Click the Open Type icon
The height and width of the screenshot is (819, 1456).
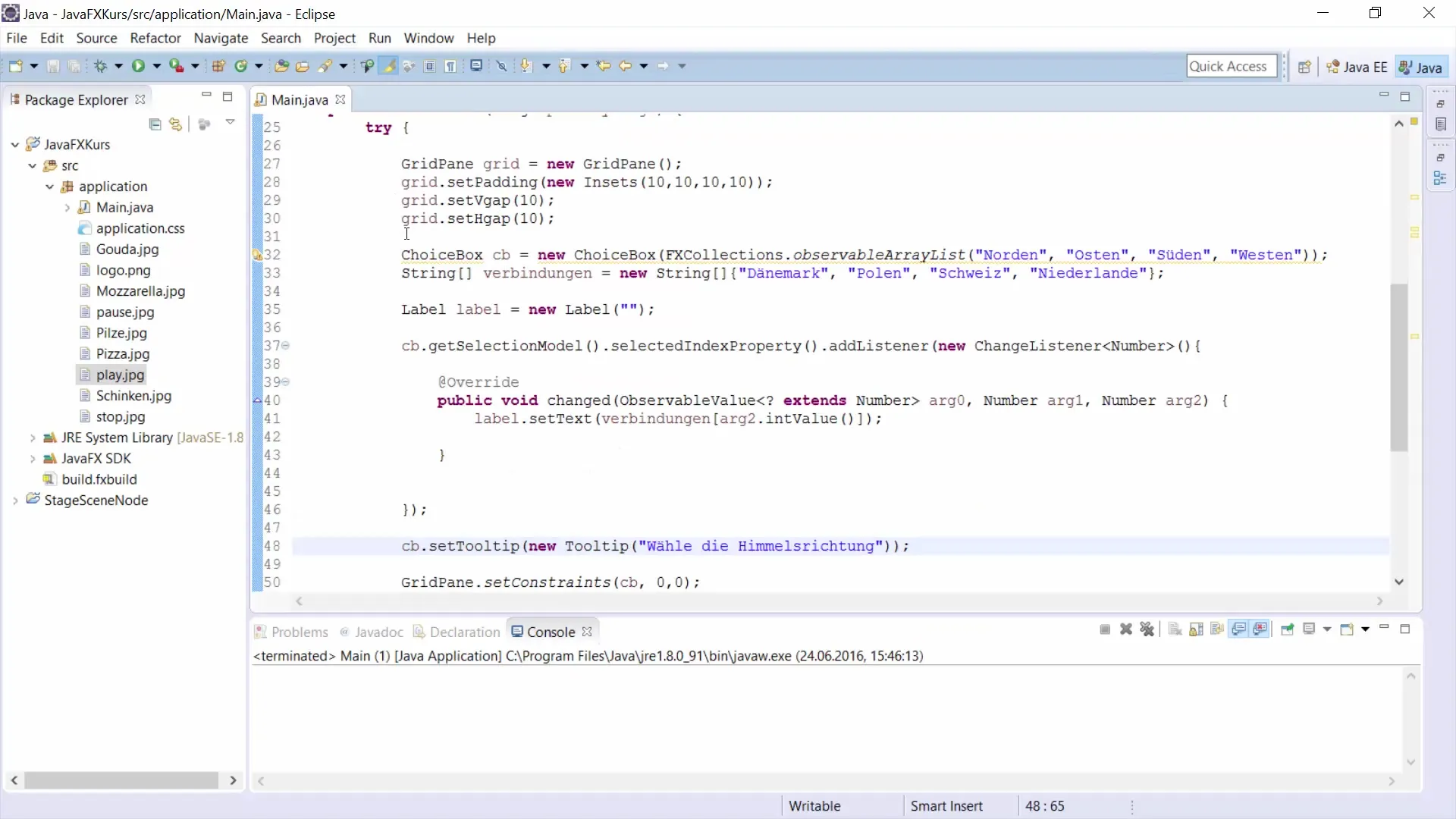(281, 67)
